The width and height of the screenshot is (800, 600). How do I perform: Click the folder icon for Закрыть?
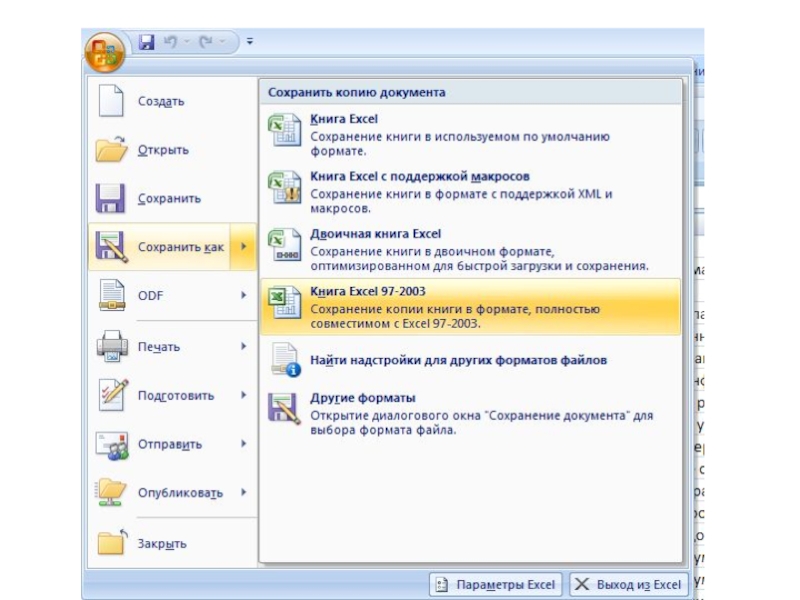(112, 542)
